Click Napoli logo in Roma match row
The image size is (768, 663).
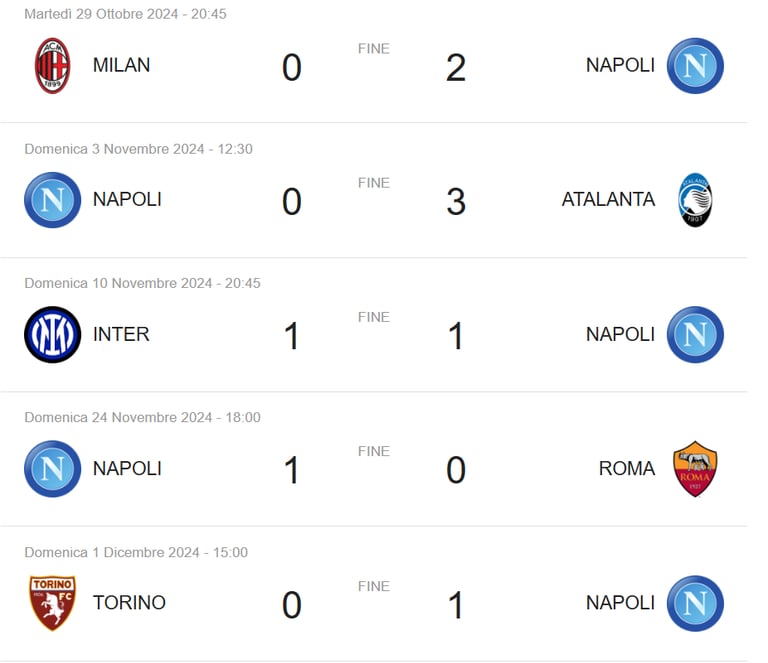[x=52, y=469]
